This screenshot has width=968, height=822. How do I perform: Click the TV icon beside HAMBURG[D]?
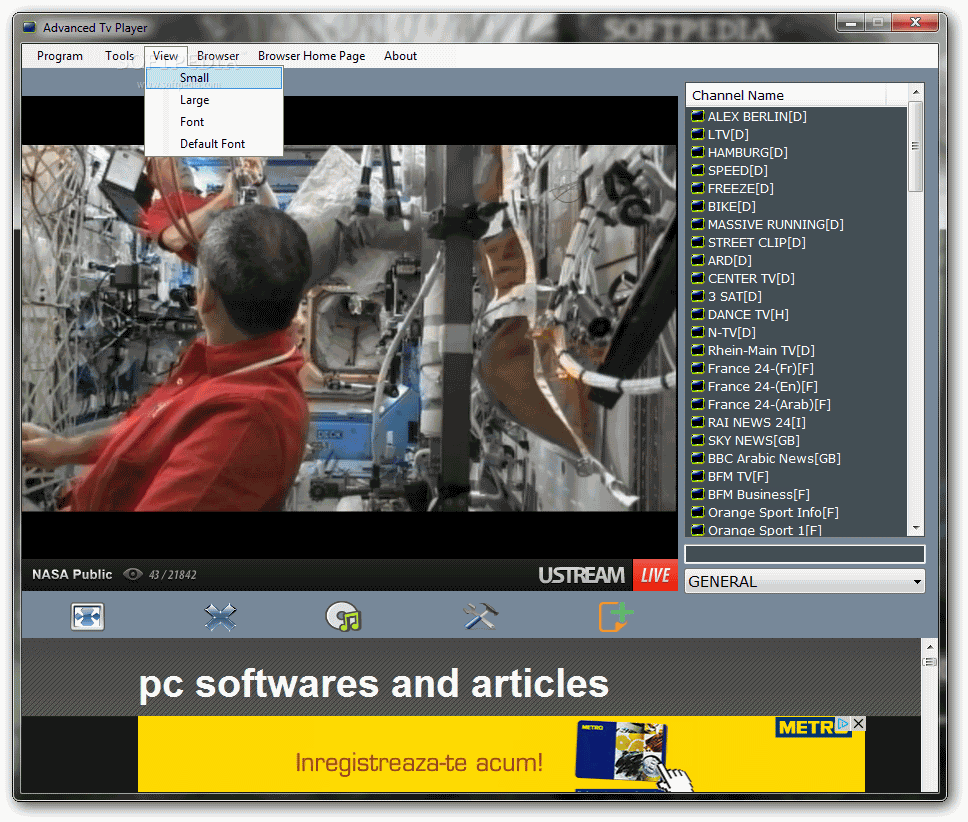point(698,152)
